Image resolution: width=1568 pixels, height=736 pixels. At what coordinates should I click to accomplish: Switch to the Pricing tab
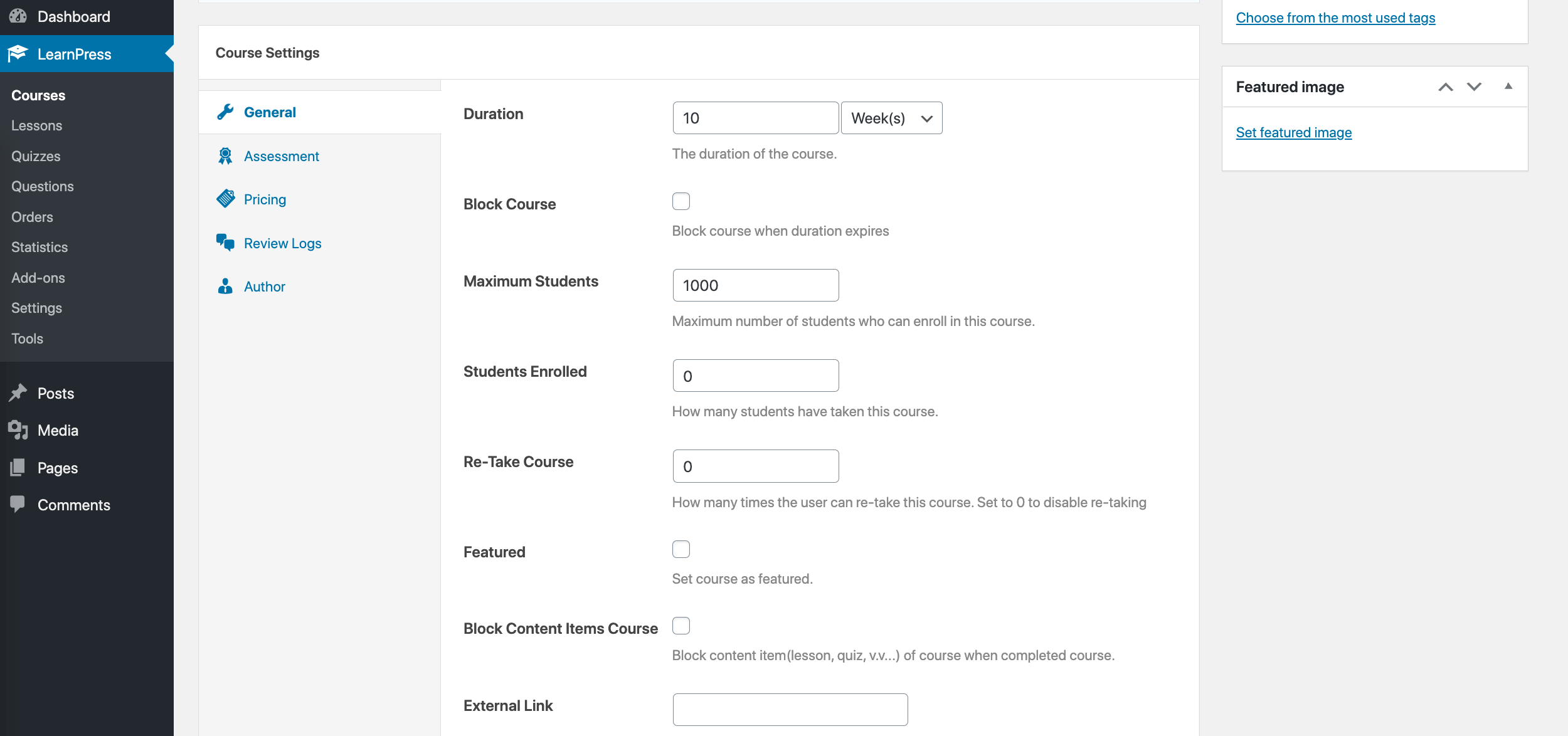coord(320,199)
